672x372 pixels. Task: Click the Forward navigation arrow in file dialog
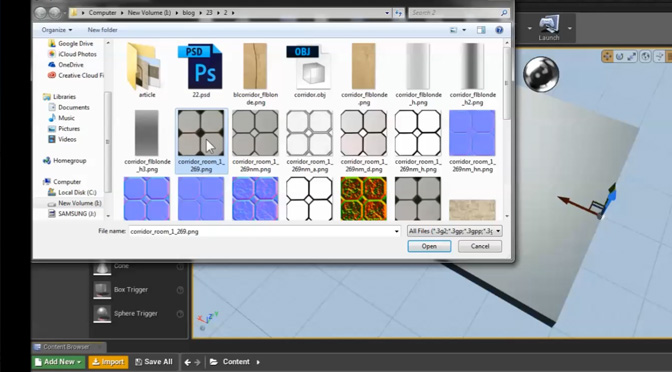pos(54,13)
